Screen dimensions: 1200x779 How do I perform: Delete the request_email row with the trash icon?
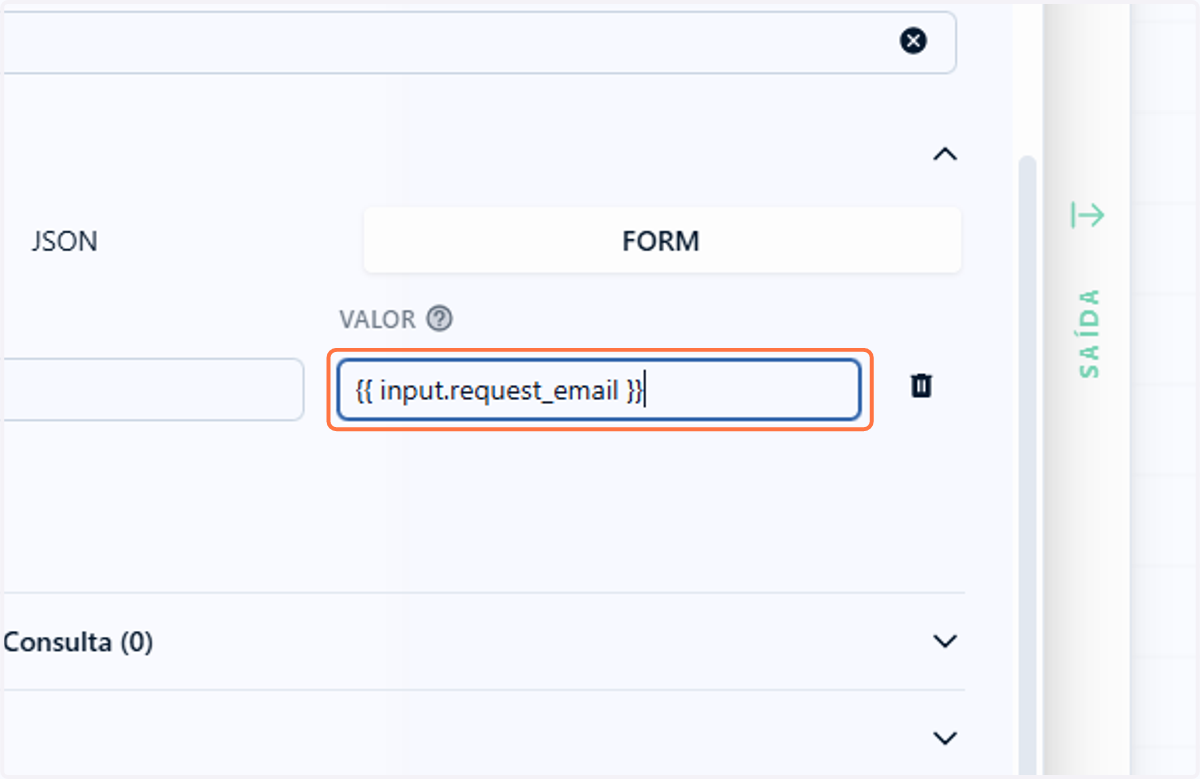(921, 386)
